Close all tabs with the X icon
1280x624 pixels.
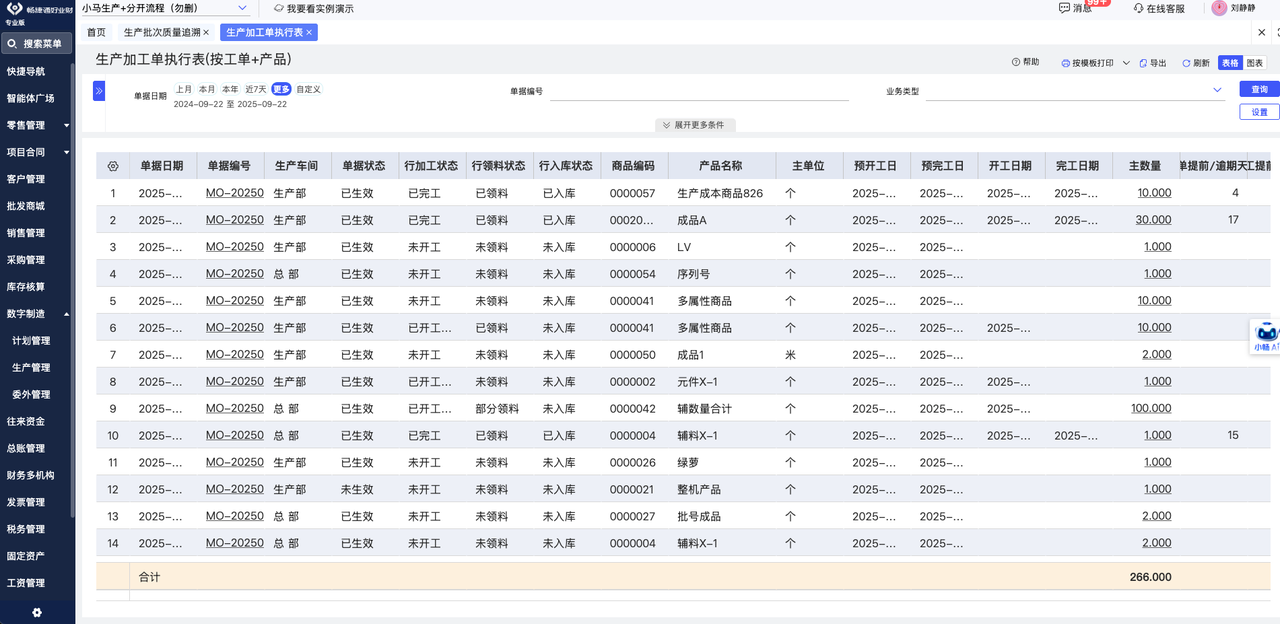click(1262, 32)
